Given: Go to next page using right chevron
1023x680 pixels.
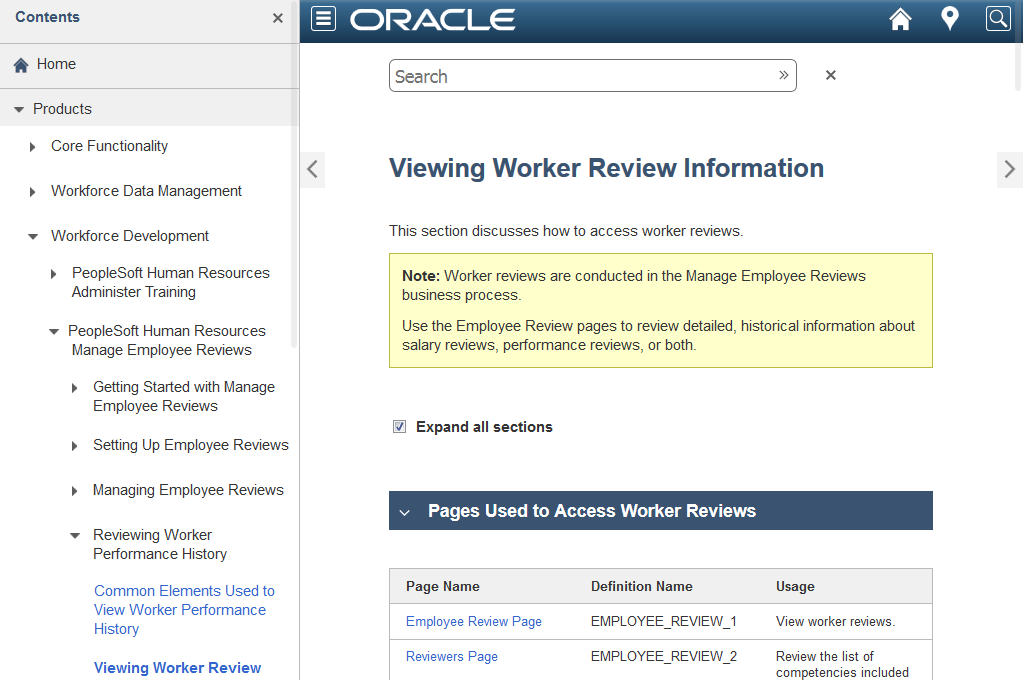Looking at the screenshot, I should (x=1009, y=170).
